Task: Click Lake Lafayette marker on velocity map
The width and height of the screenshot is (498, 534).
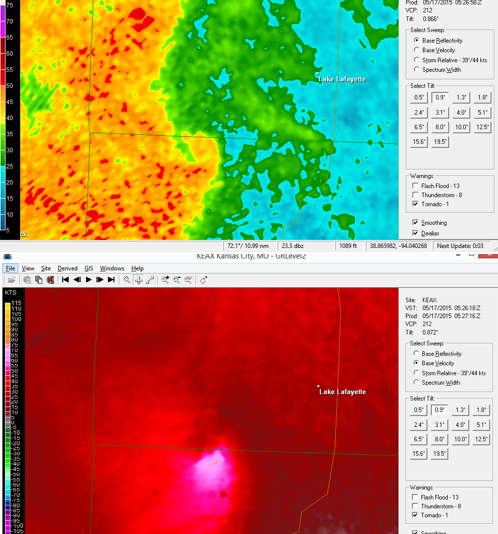Action: pyautogui.click(x=318, y=386)
